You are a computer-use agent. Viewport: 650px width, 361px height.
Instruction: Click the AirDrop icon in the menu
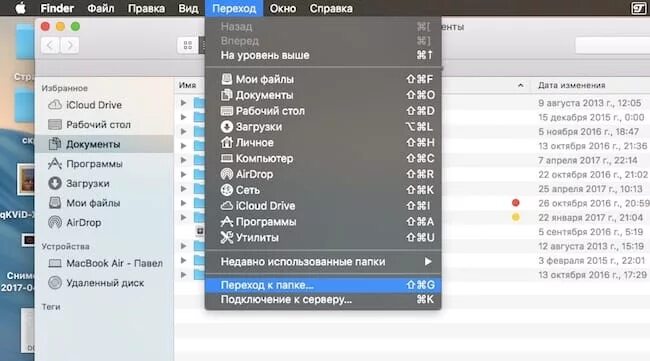226,174
